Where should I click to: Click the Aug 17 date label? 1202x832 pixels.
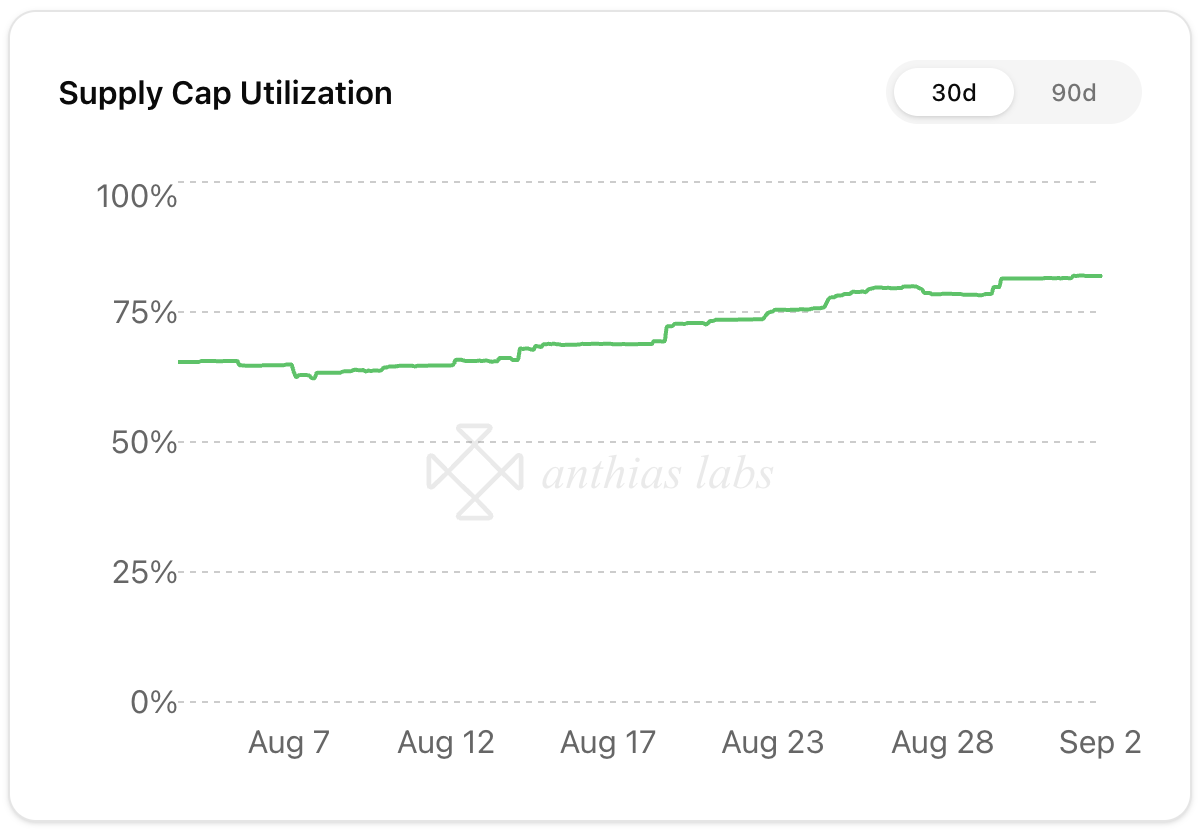pos(608,743)
